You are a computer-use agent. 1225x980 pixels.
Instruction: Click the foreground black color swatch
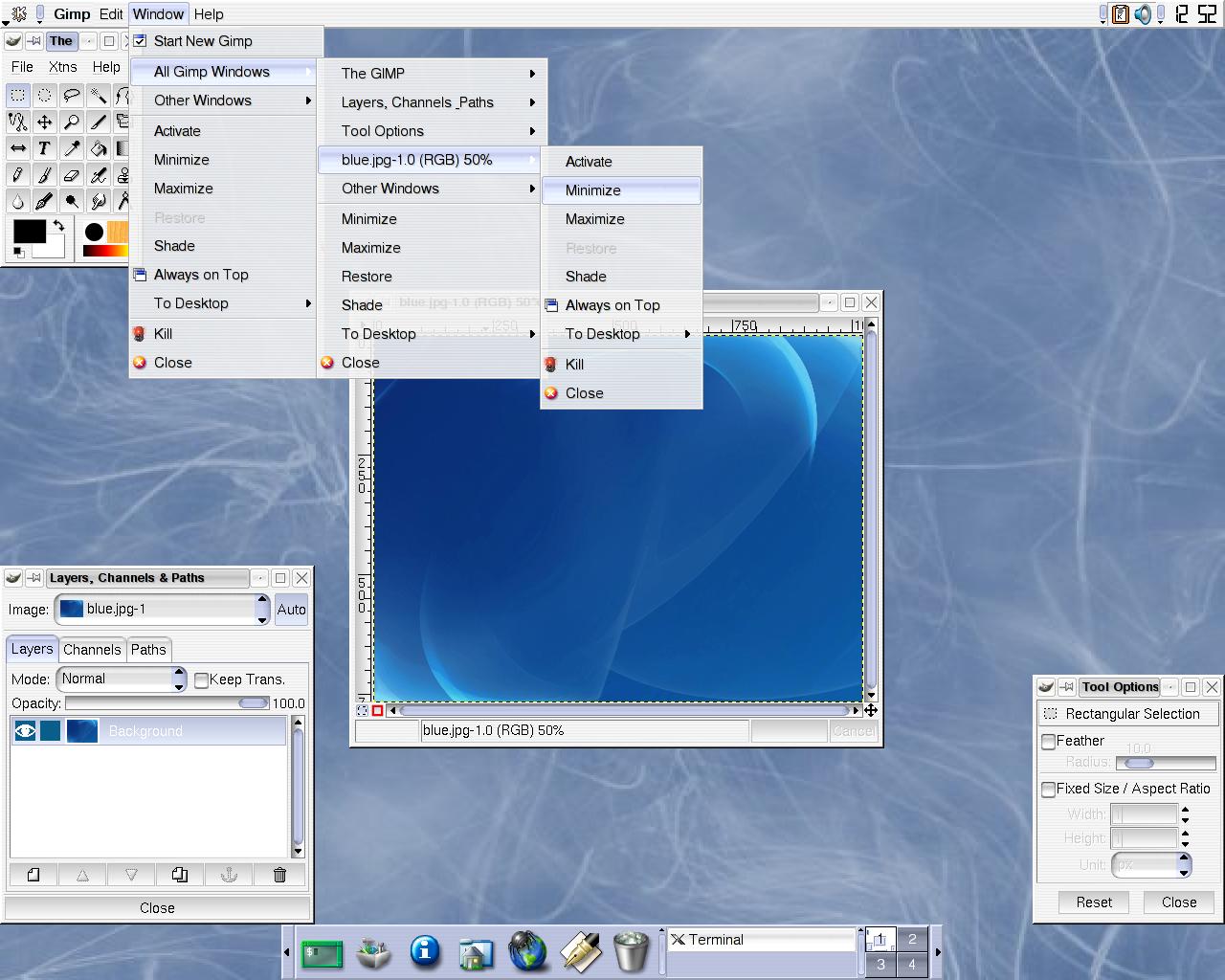click(x=29, y=232)
